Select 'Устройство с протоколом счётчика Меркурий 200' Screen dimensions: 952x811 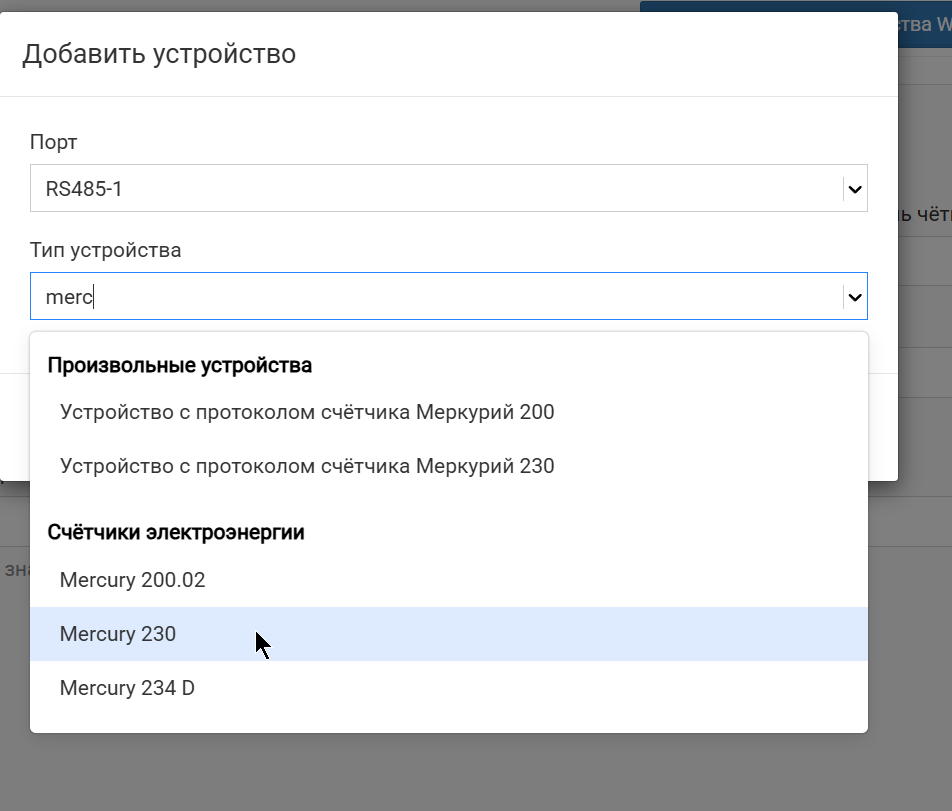pos(307,412)
